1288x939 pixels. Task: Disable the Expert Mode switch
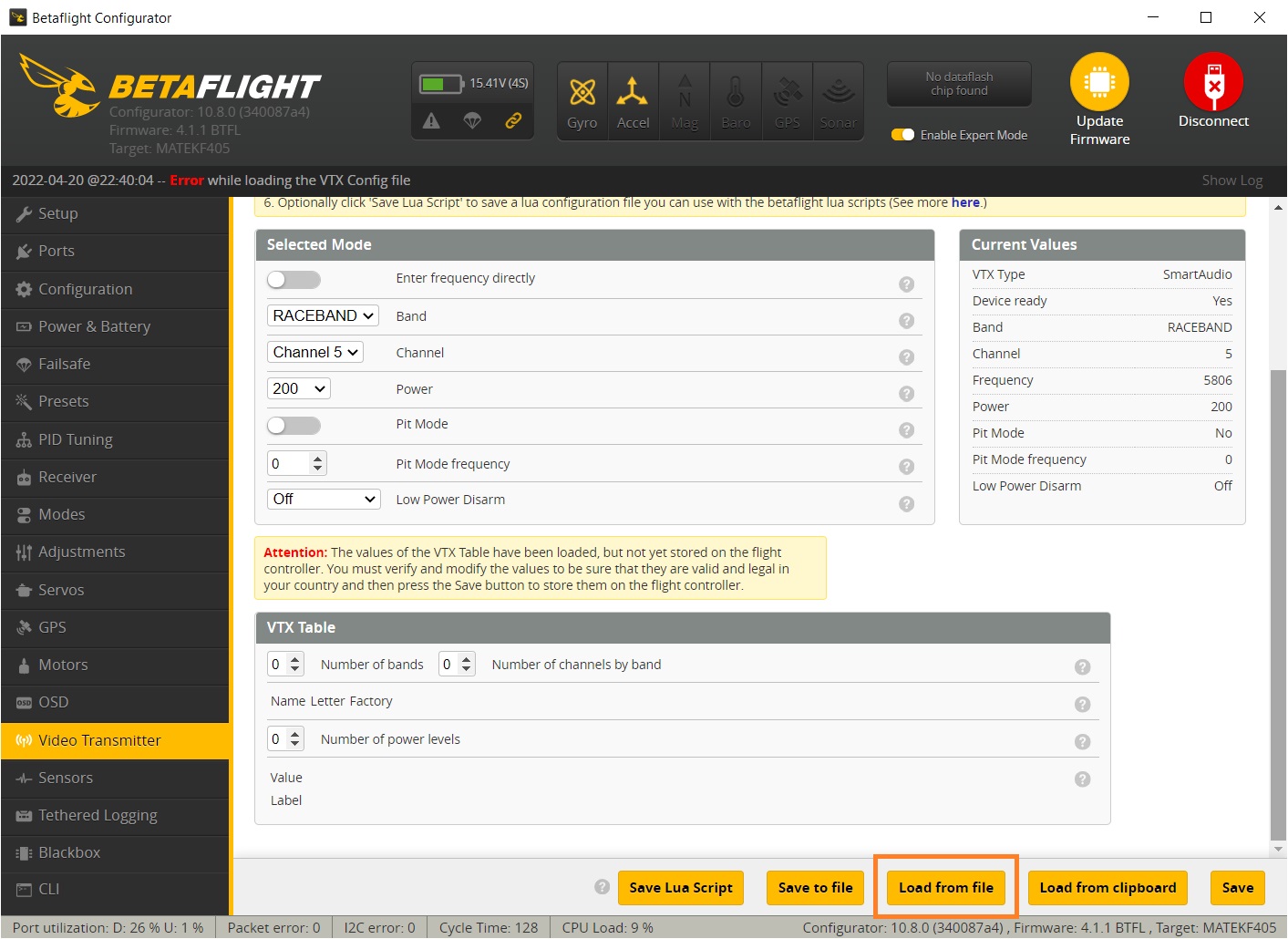point(902,135)
